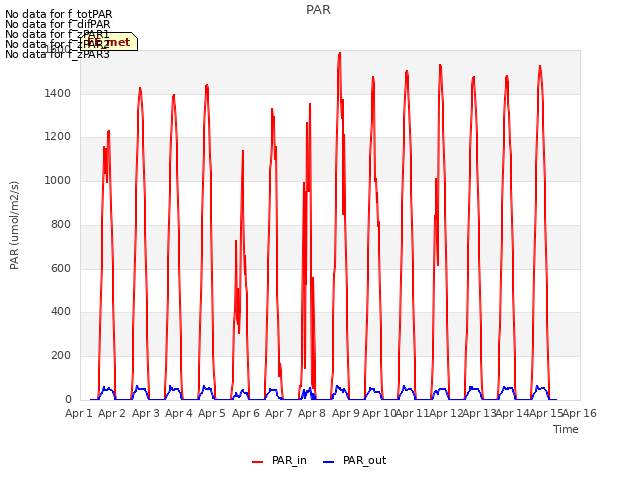Screen dimensions: 640x480
Task: Click the yellow met annotation label
Action: click(x=109, y=42)
